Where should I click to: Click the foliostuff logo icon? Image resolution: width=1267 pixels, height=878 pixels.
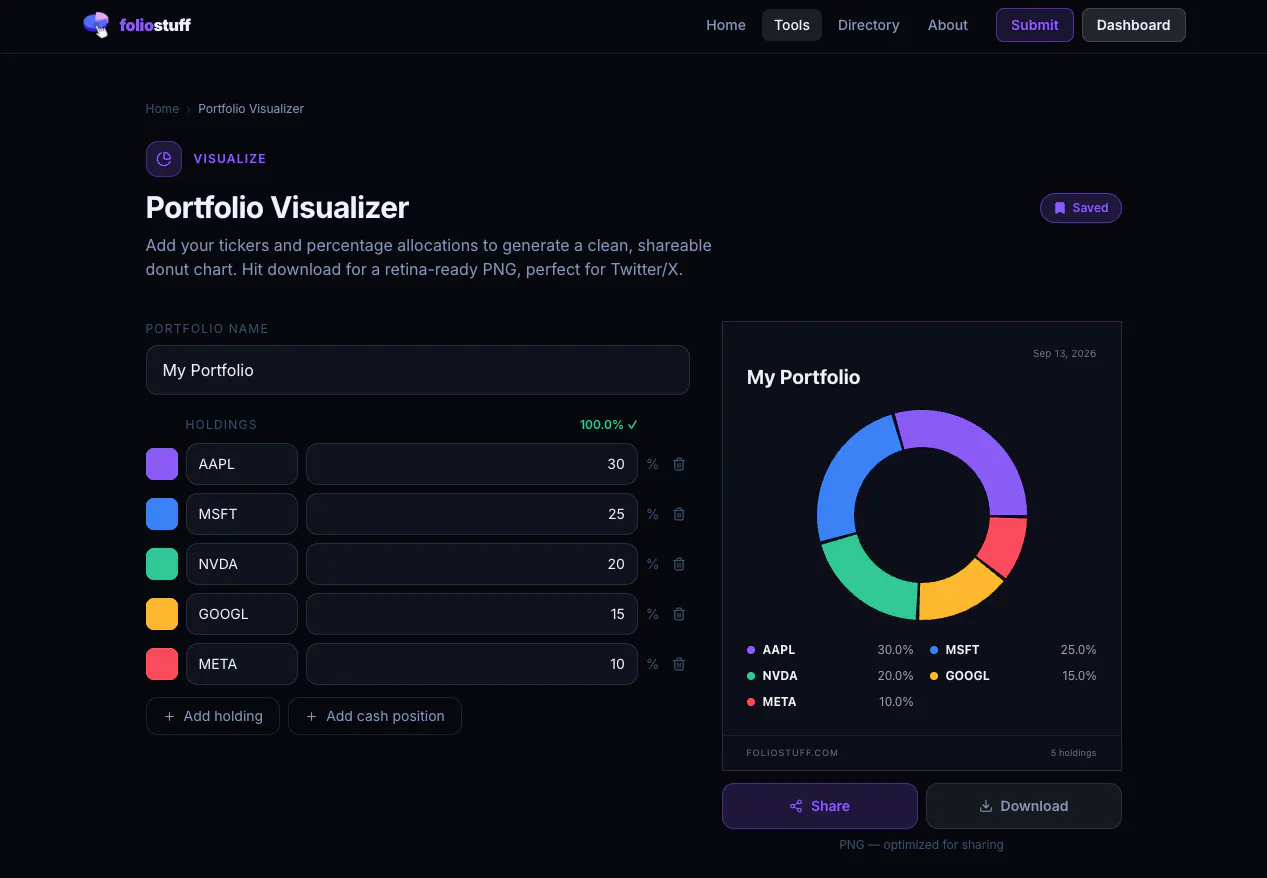97,25
